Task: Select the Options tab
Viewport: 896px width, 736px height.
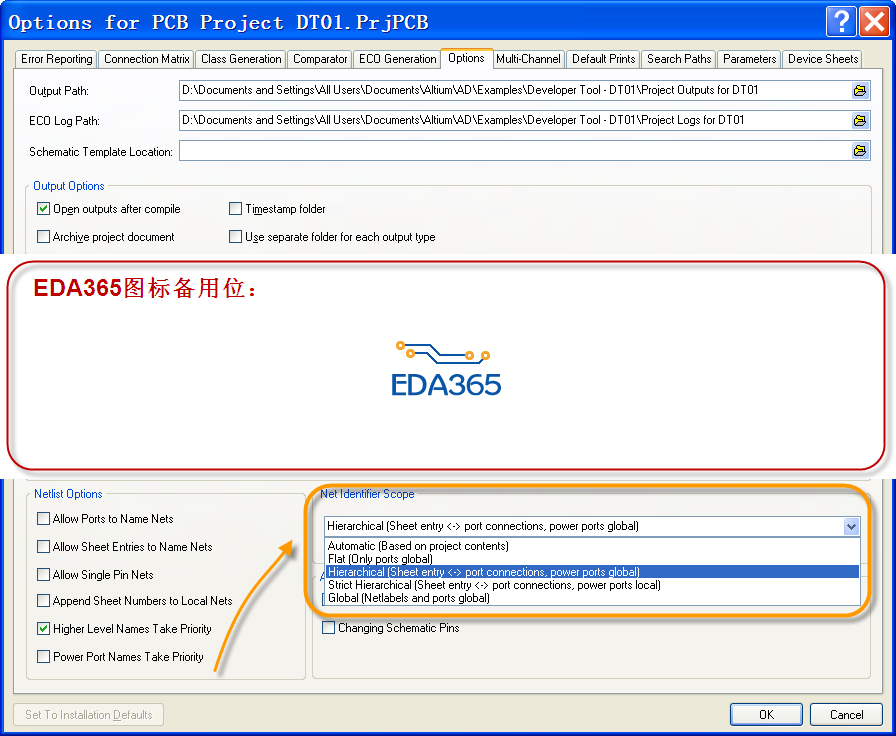Action: click(466, 58)
